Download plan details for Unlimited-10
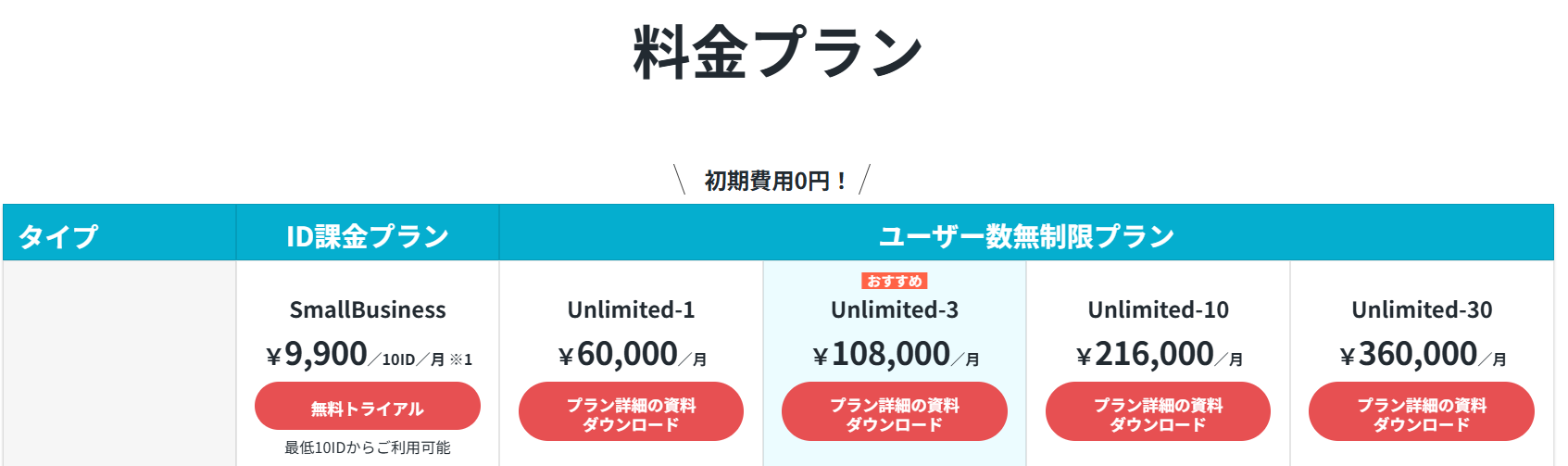Viewport: 1568px width, 466px height. tap(1158, 414)
